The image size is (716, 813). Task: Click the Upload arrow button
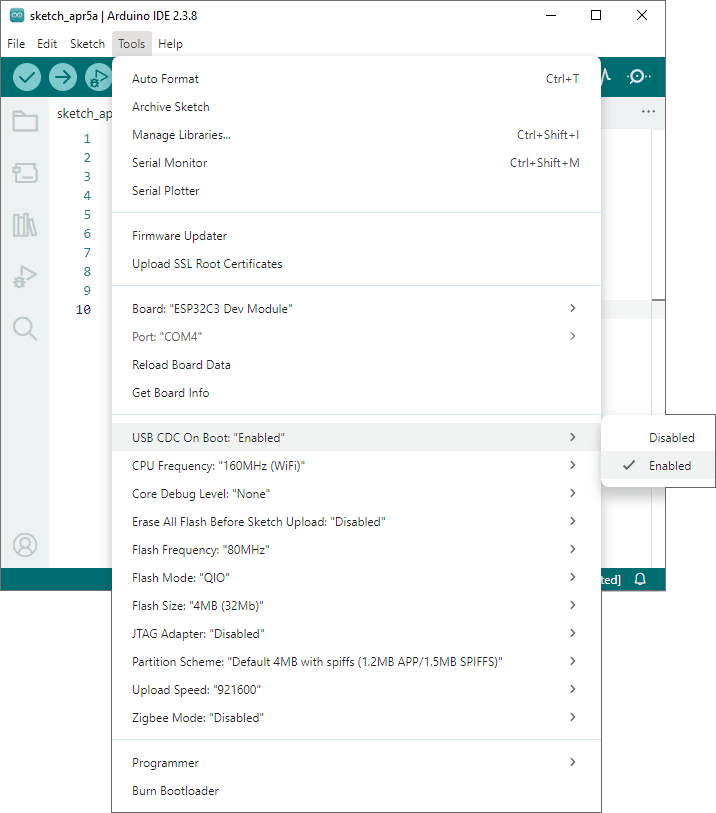click(x=63, y=77)
